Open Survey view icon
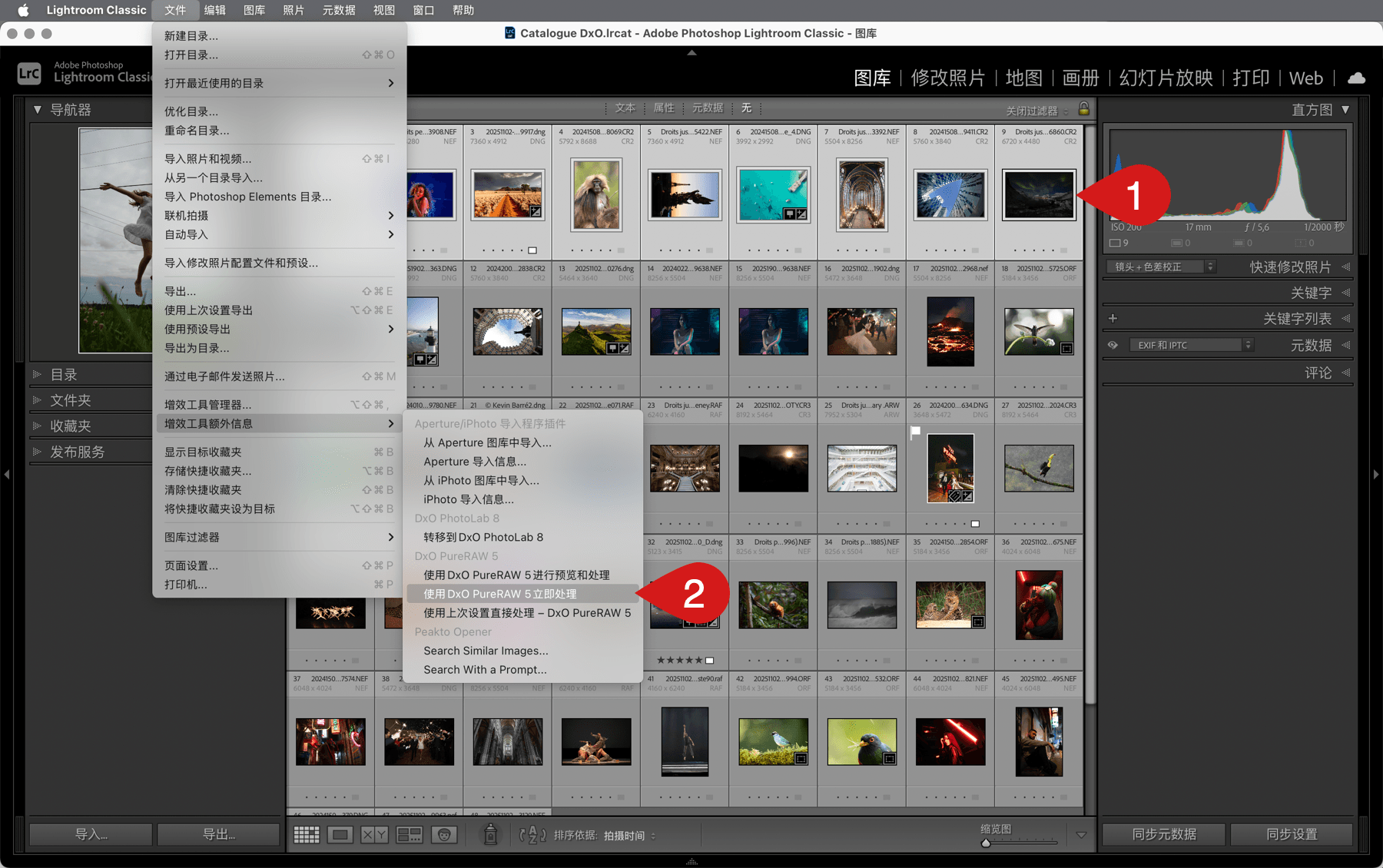Viewport: 1383px width, 868px height. [x=409, y=835]
